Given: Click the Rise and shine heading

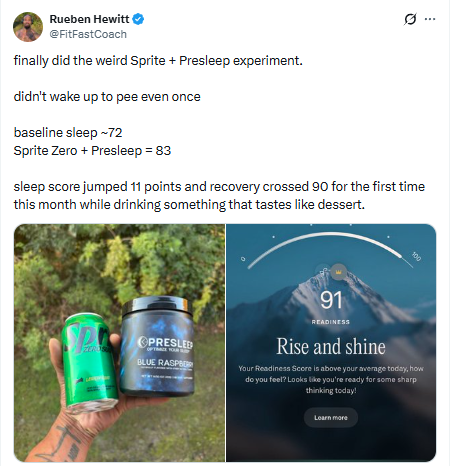Looking at the screenshot, I should point(331,347).
